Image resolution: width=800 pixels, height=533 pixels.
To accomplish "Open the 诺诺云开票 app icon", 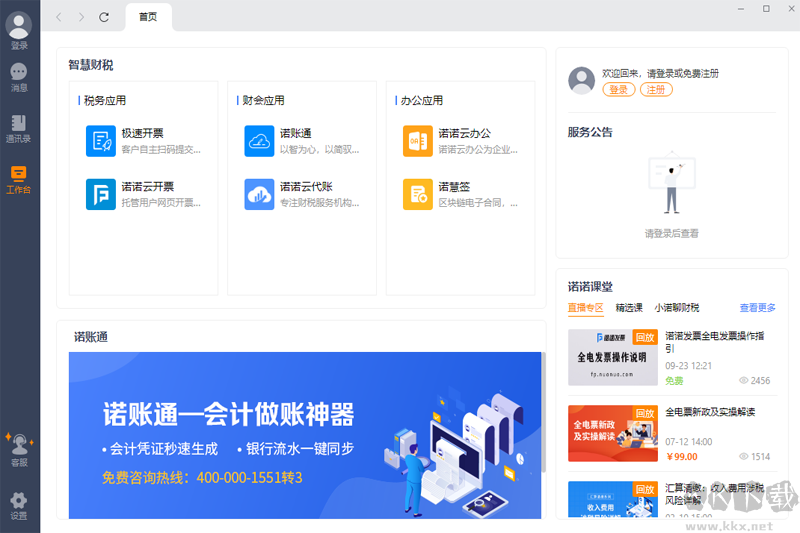I will click(x=101, y=194).
